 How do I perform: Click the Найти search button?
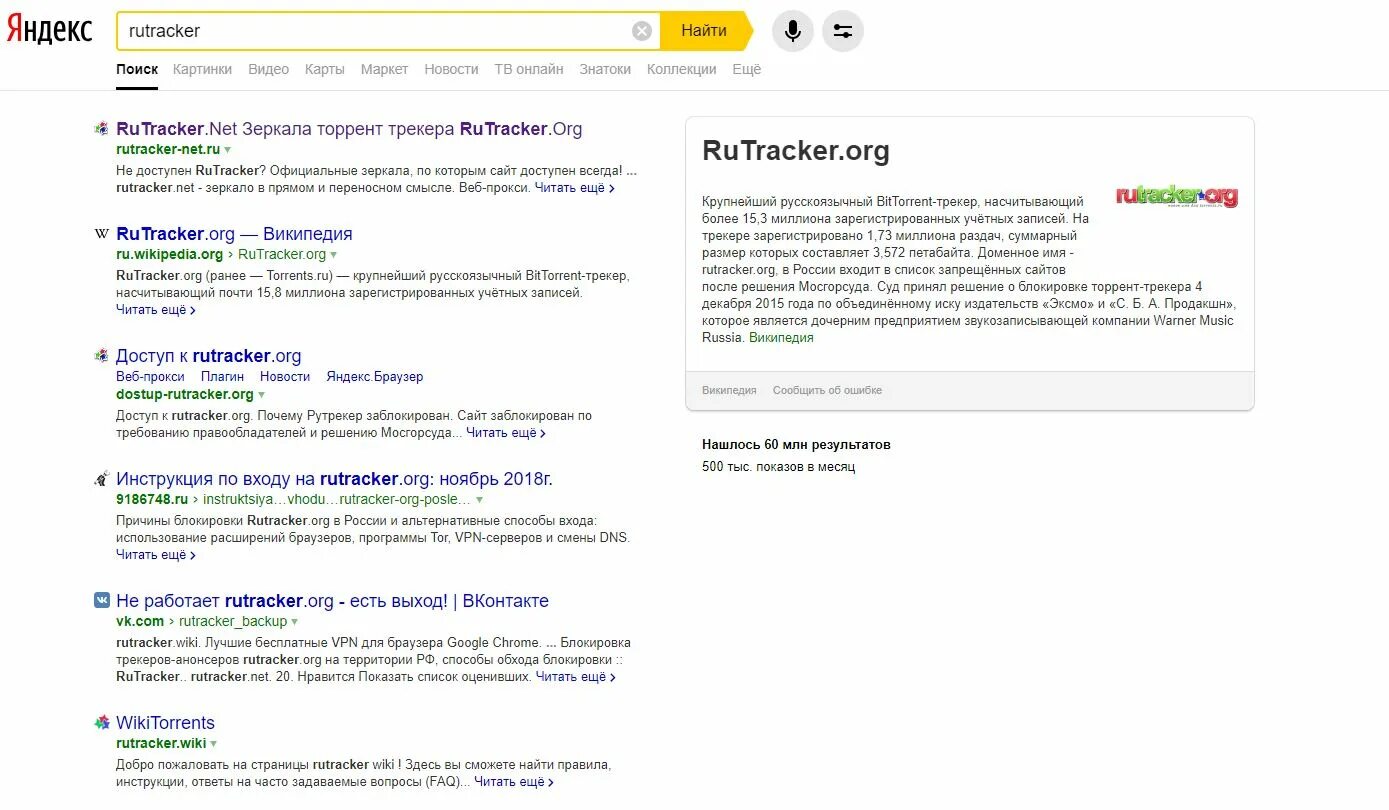[x=704, y=31]
